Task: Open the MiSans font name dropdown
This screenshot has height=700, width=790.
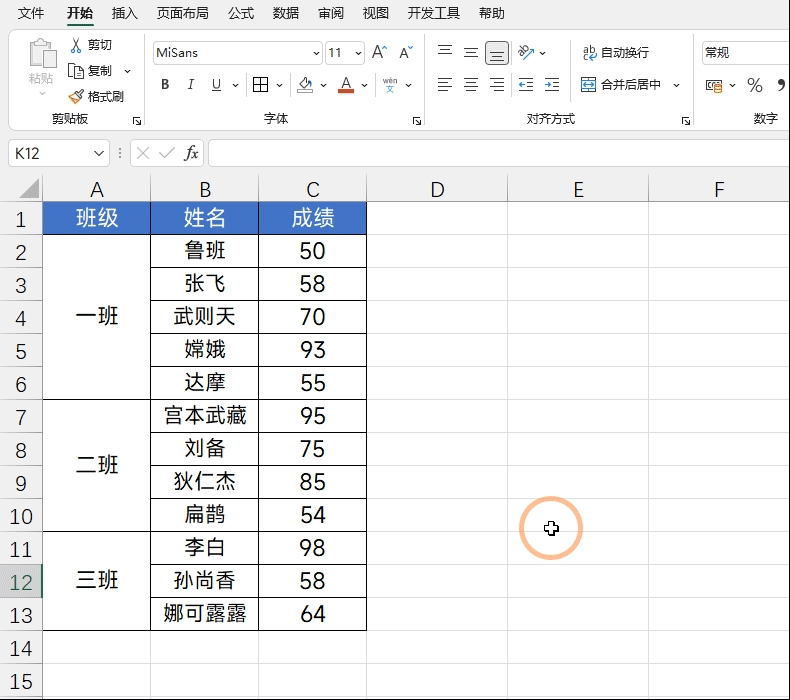Action: pyautogui.click(x=316, y=53)
